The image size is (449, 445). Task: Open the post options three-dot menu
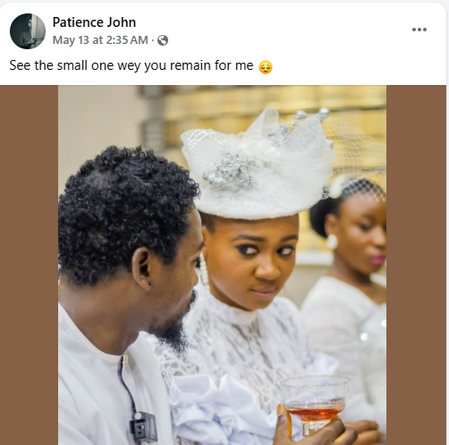(419, 30)
